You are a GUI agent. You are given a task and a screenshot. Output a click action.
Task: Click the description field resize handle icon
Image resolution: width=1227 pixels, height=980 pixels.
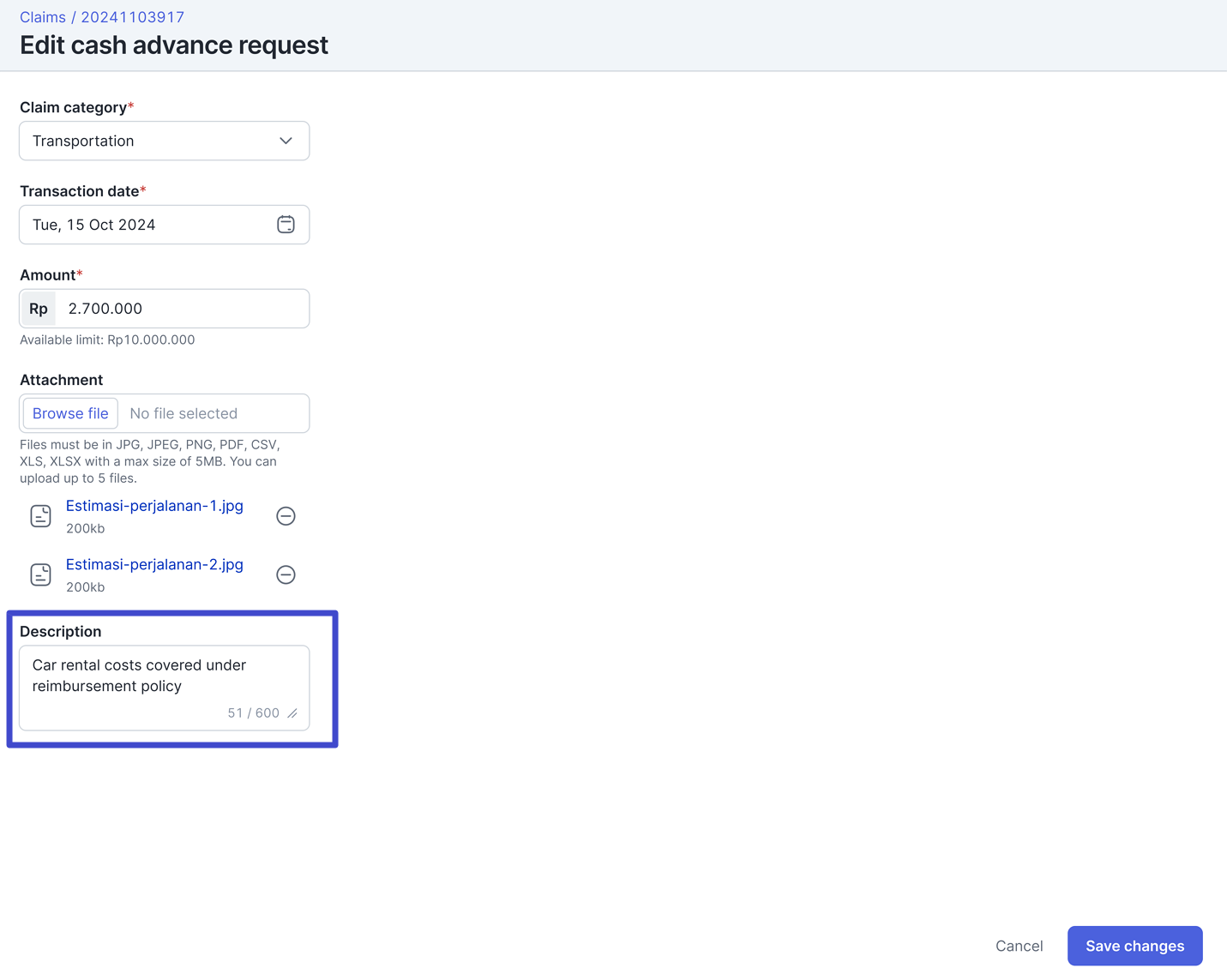point(292,713)
